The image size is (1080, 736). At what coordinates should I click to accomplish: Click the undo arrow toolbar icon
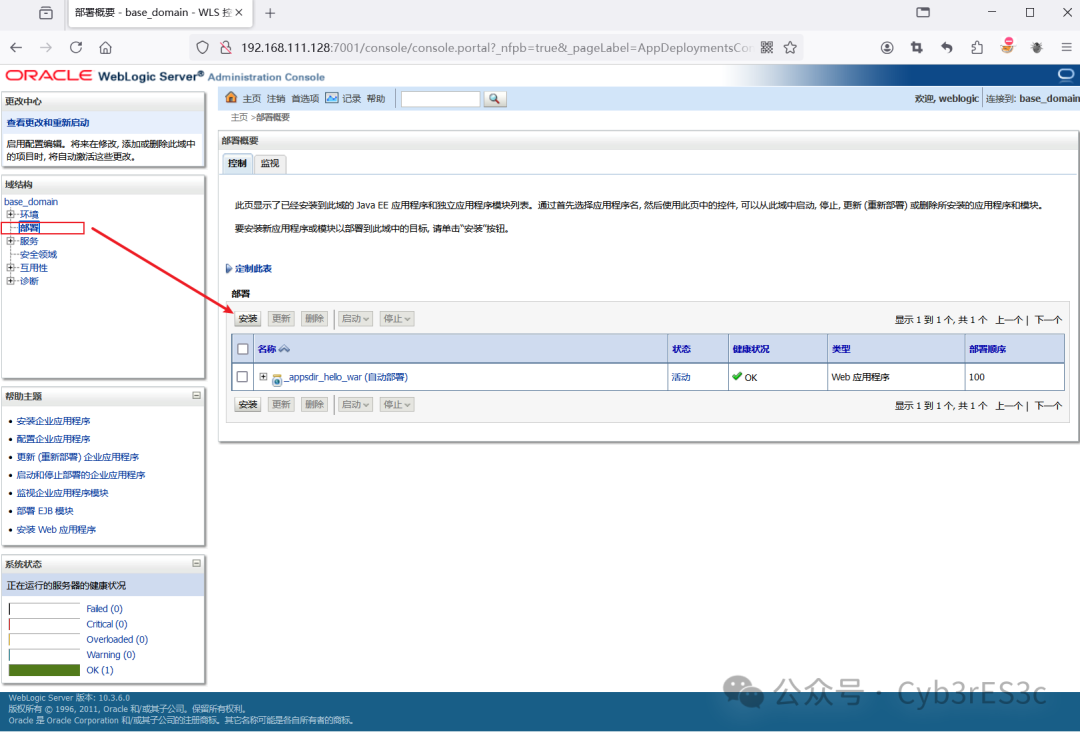(x=947, y=48)
